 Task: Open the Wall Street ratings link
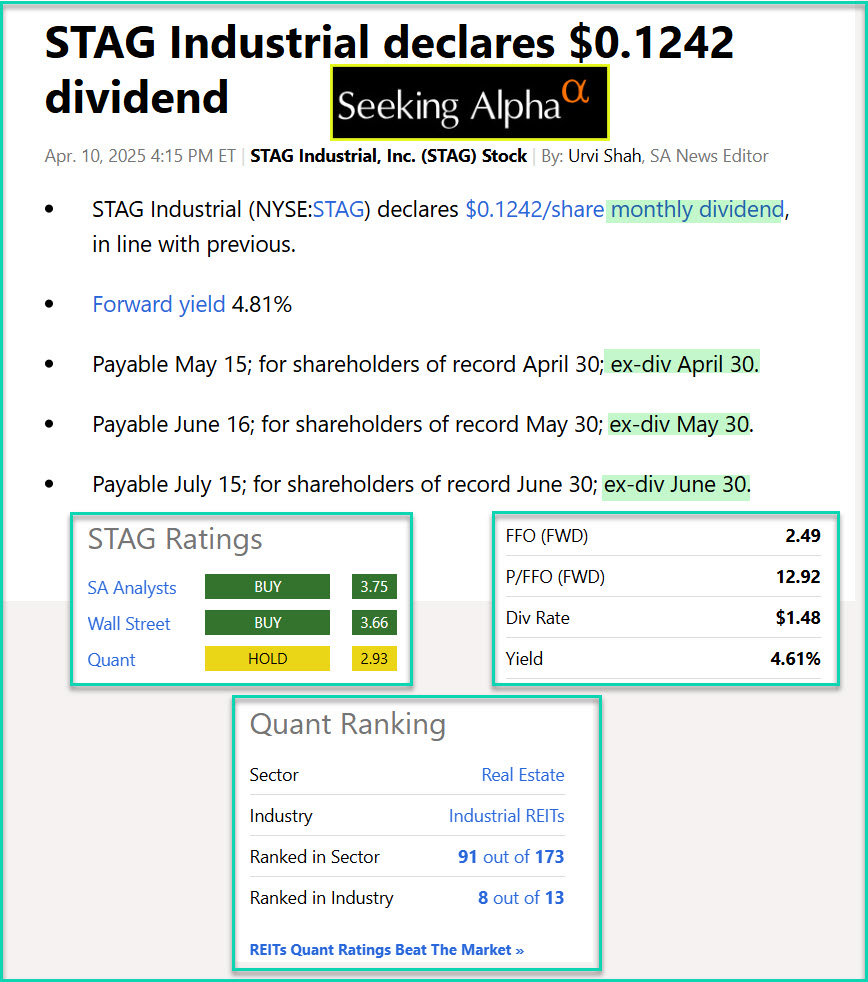click(129, 624)
